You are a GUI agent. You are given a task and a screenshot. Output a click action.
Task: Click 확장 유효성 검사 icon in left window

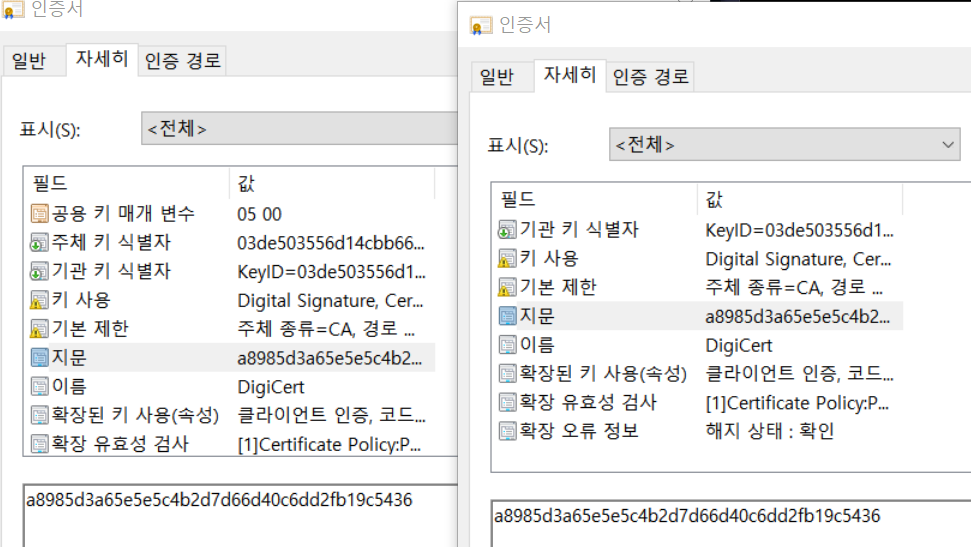click(x=39, y=444)
